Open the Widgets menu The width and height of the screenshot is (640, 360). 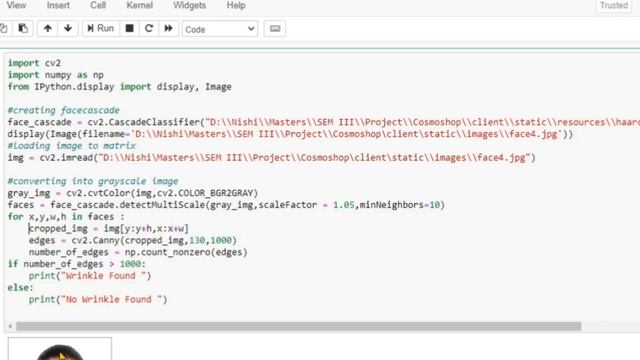pos(189,5)
